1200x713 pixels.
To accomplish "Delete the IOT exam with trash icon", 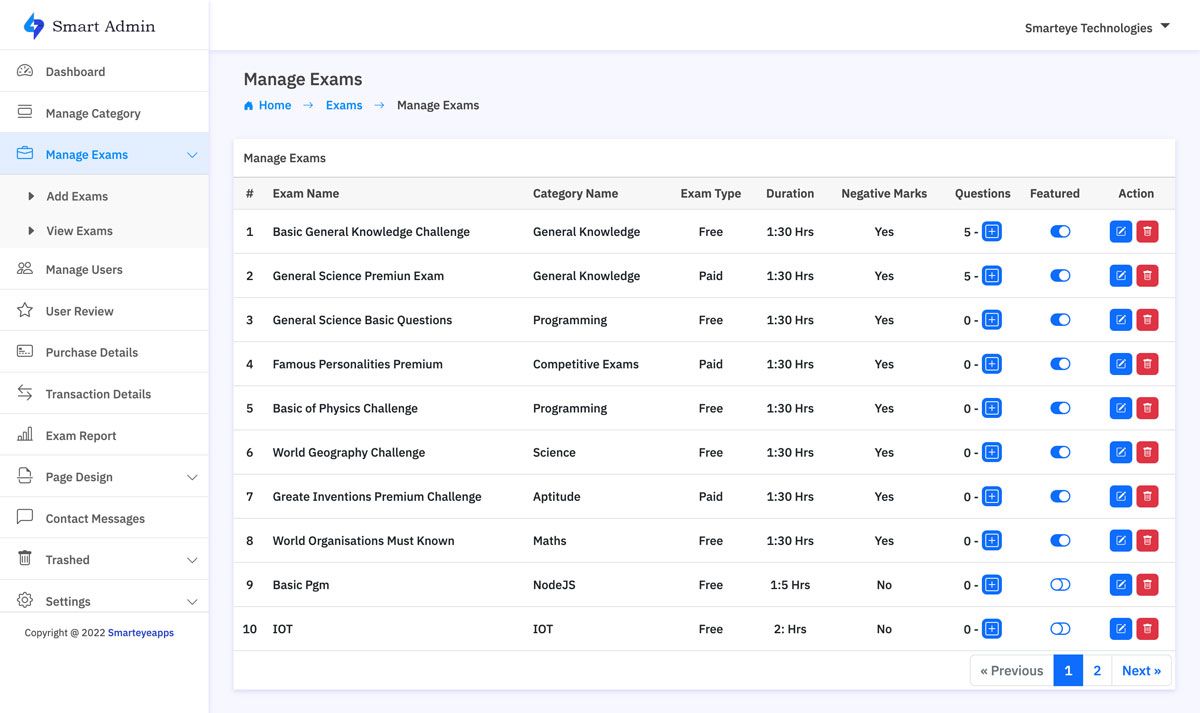I will click(1147, 629).
